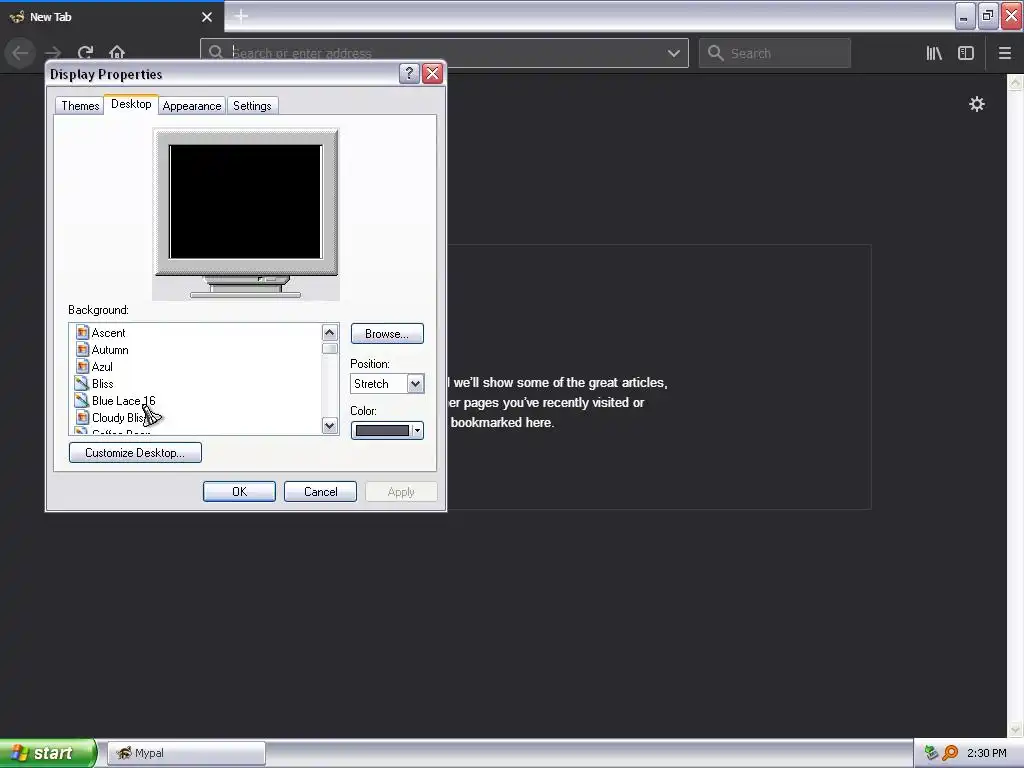This screenshot has width=1024, height=768.
Task: Go back using the browser back arrow
Action: [20, 53]
